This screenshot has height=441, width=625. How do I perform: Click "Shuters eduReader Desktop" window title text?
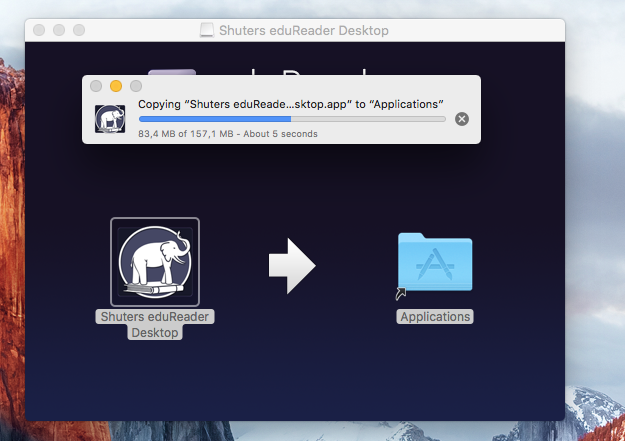pyautogui.click(x=304, y=30)
